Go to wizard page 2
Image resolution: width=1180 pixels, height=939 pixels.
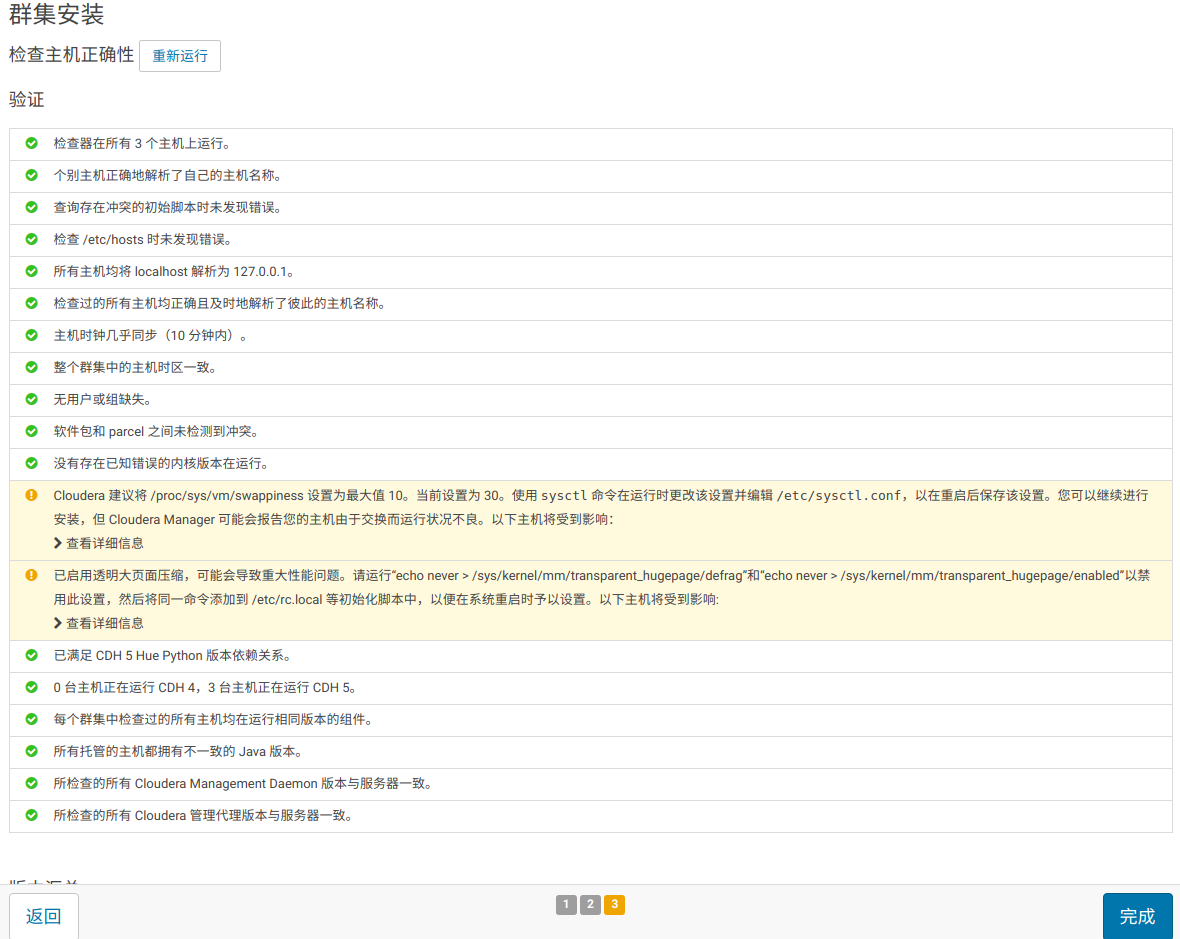(x=590, y=904)
